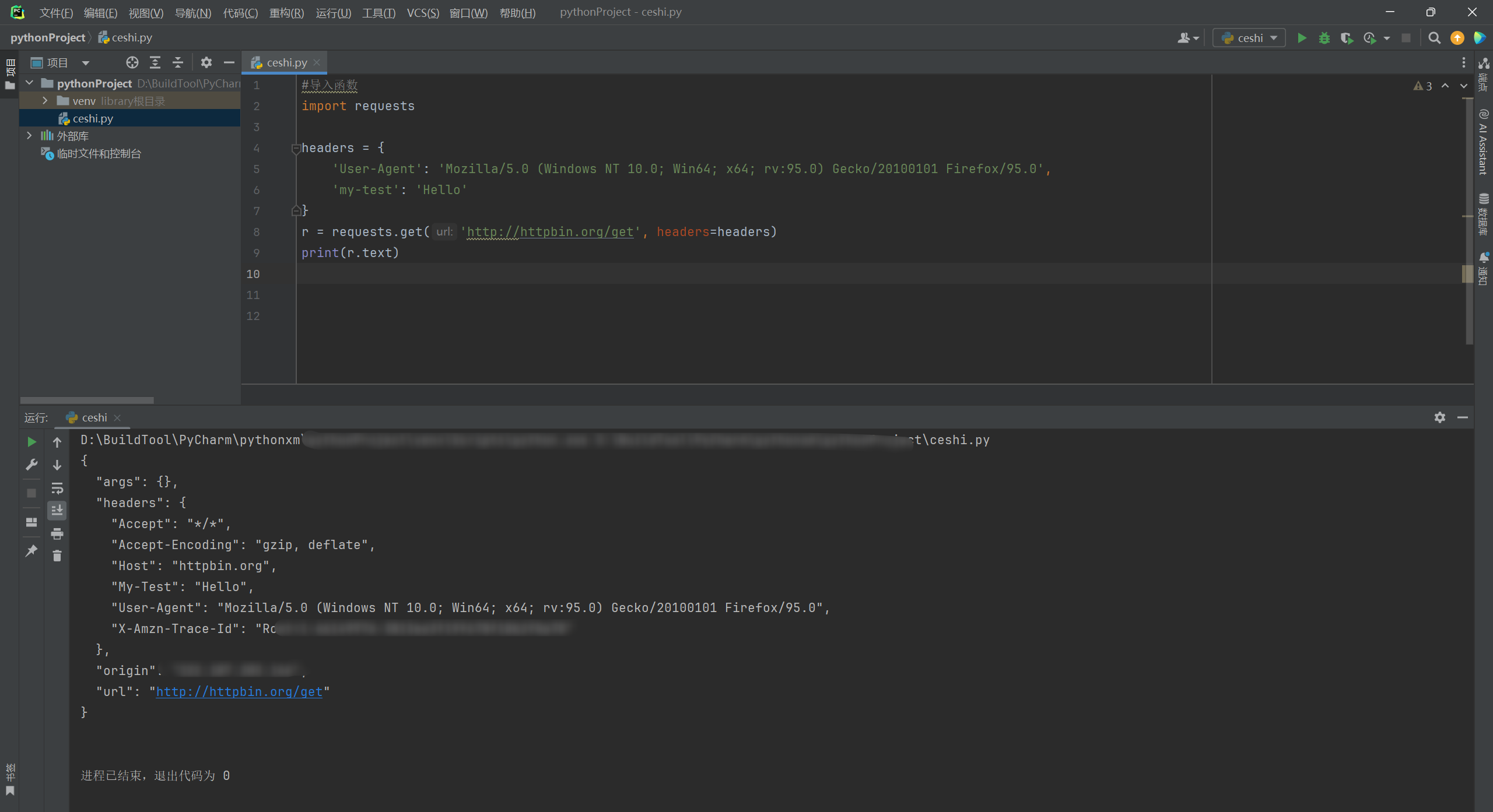This screenshot has width=1493, height=812.
Task: Open the database side panel
Action: pyautogui.click(x=1484, y=214)
